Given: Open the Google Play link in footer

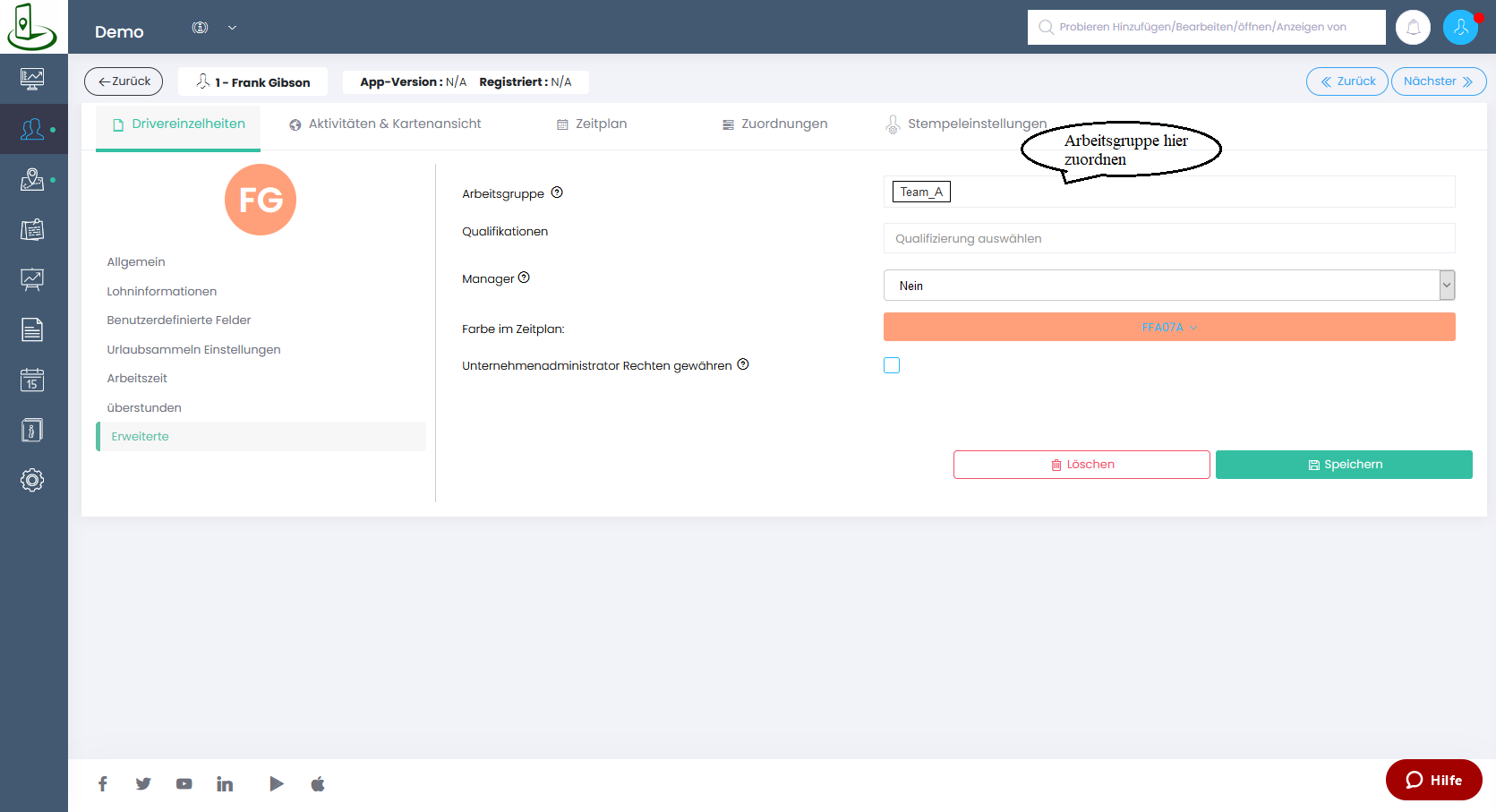Looking at the screenshot, I should [277, 784].
